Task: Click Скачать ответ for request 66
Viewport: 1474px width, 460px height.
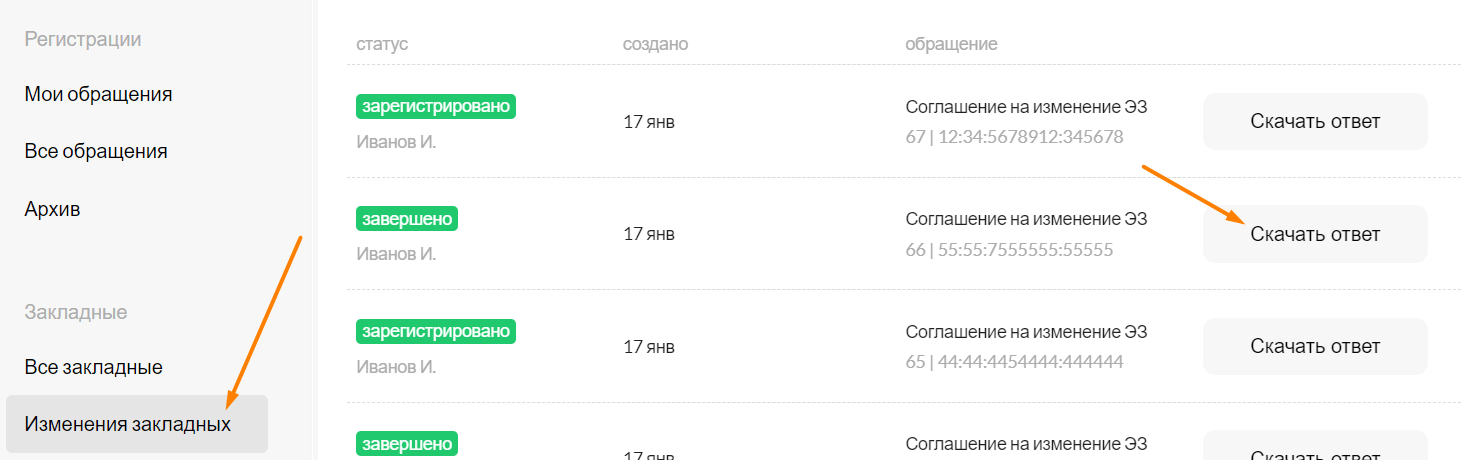Action: pos(1315,234)
